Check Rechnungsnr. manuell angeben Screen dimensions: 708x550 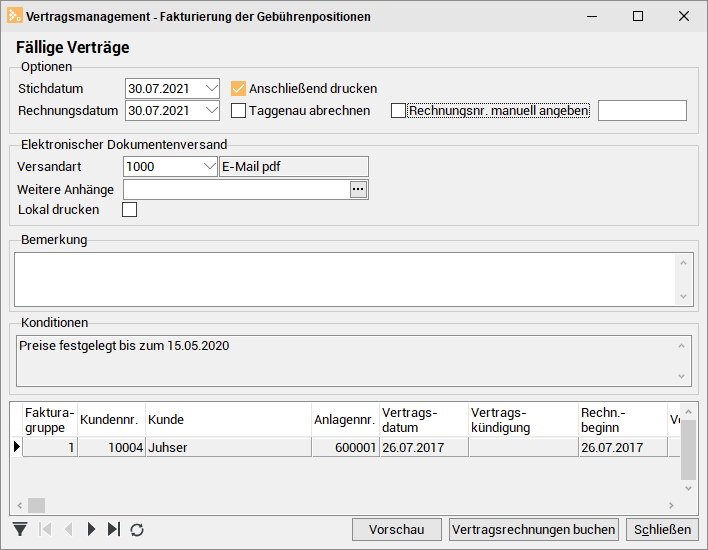[x=398, y=111]
